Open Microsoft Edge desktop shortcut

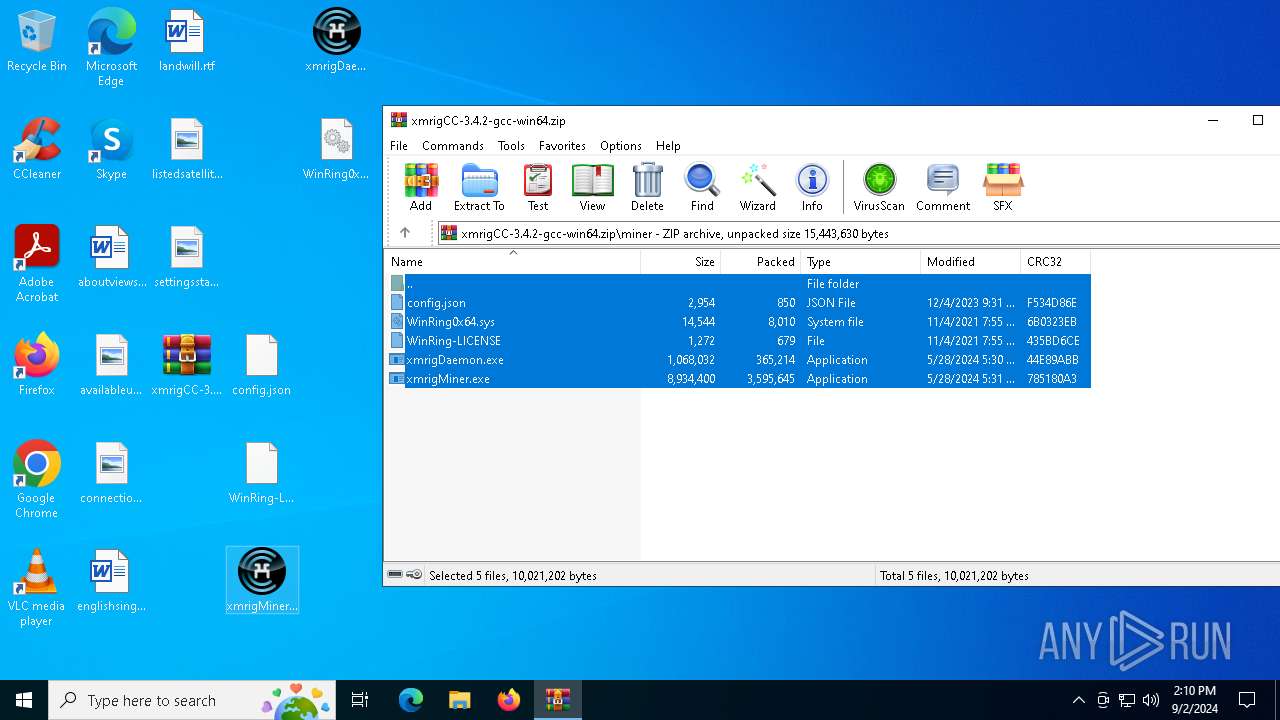point(111,47)
